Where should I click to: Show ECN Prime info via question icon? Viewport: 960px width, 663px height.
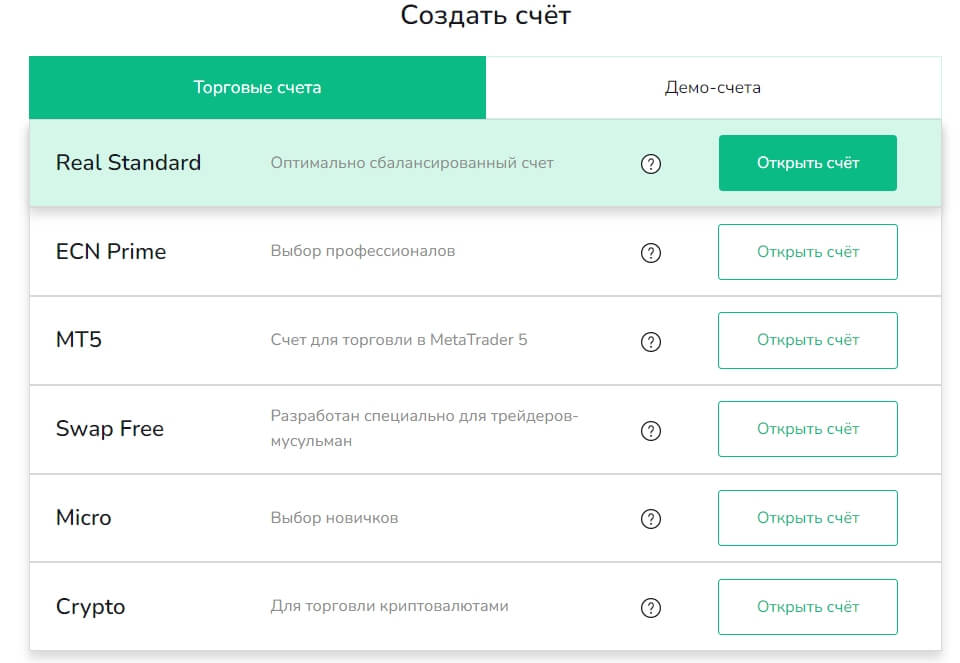651,253
